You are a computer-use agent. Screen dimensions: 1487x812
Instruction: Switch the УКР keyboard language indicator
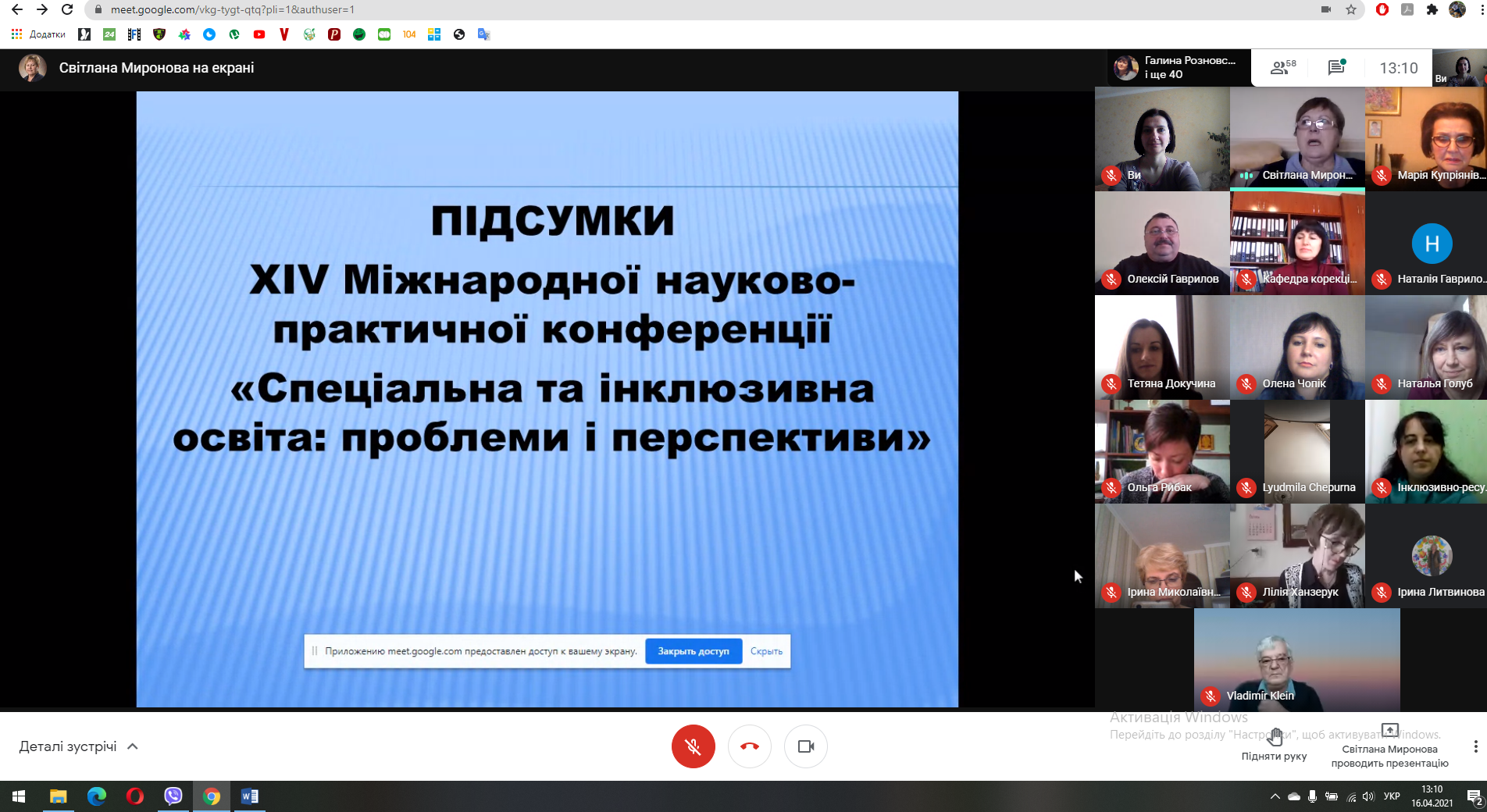(1391, 796)
